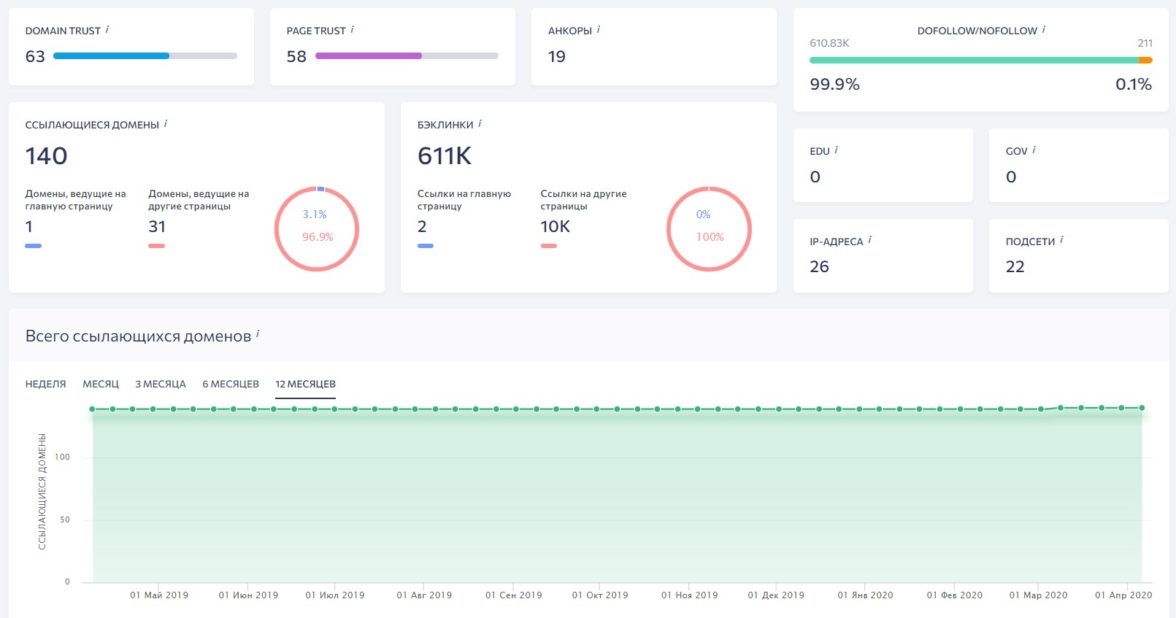Select the 6 месяцев range
Viewport: 1176px width, 618px height.
230,384
